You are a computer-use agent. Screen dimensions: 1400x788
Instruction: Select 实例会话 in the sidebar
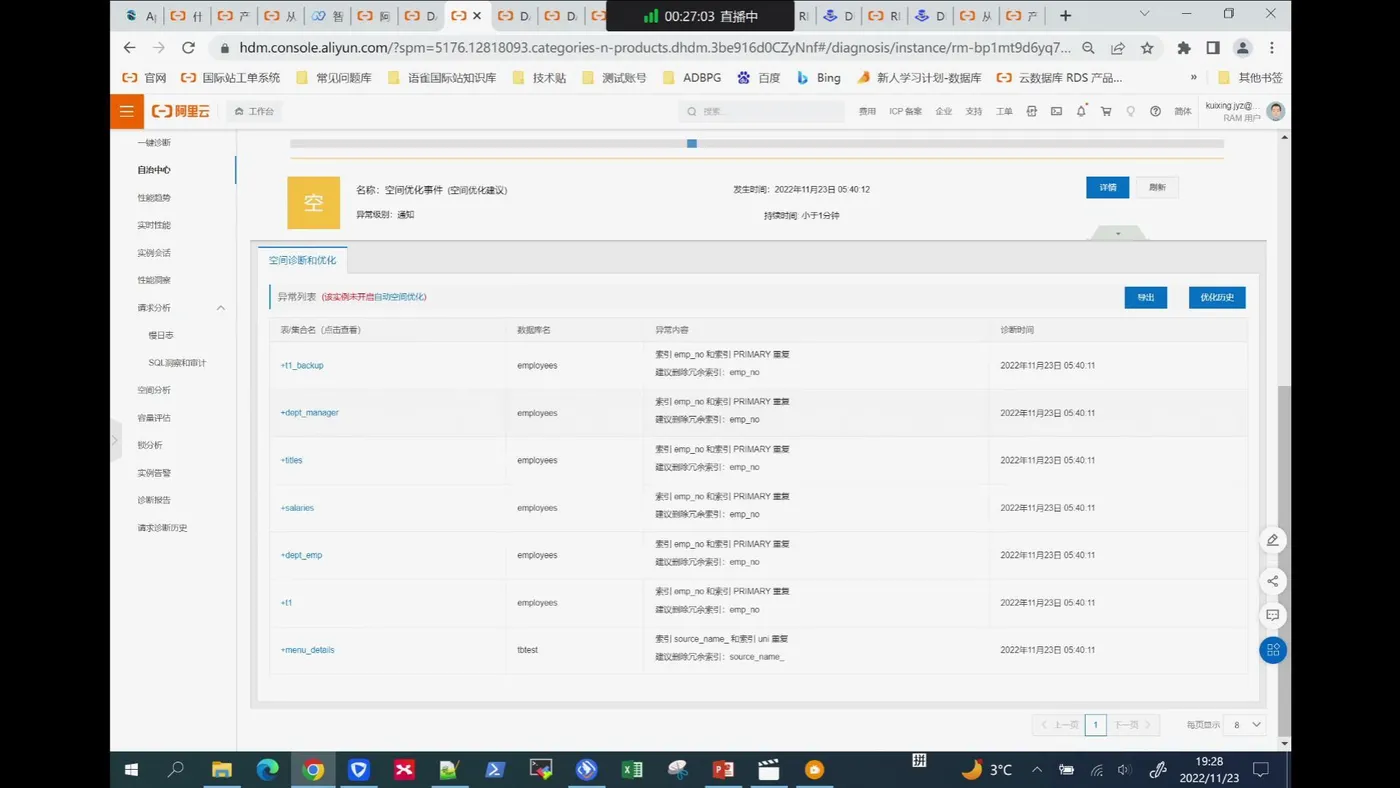154,252
